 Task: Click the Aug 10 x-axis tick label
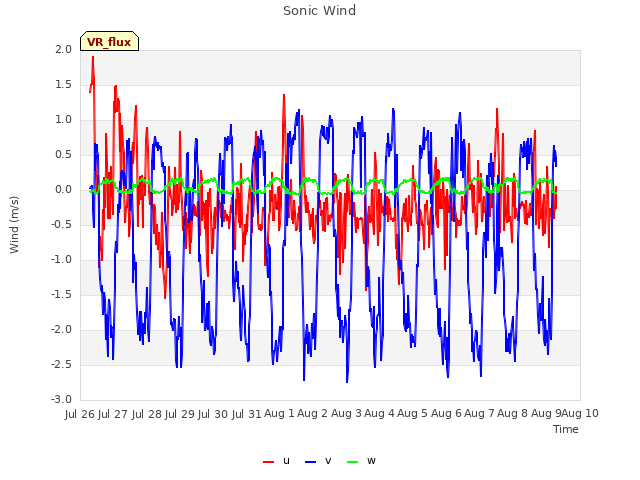point(580,413)
